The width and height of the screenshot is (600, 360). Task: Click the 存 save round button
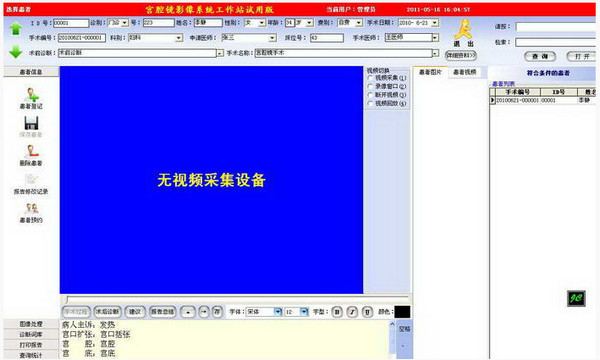pos(217,312)
